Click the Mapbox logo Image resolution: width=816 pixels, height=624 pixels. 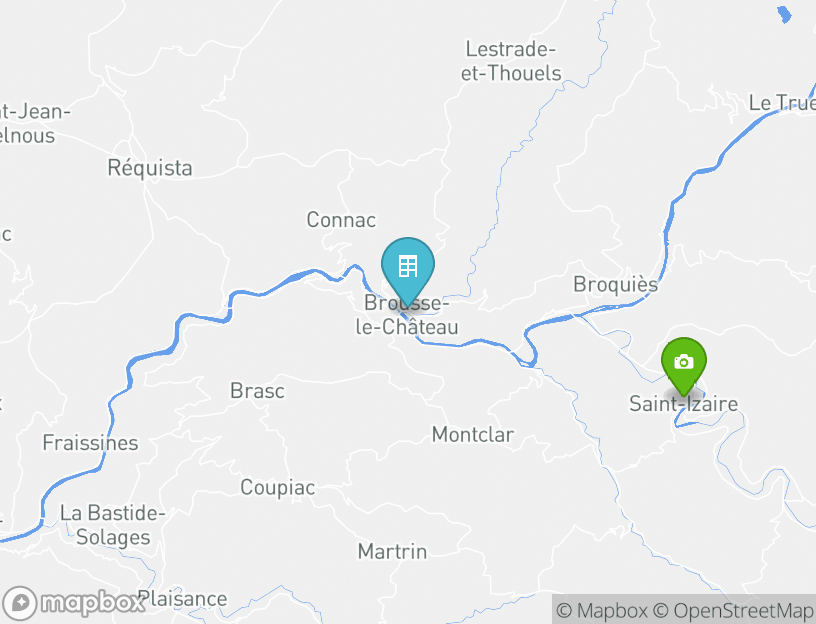[73, 603]
